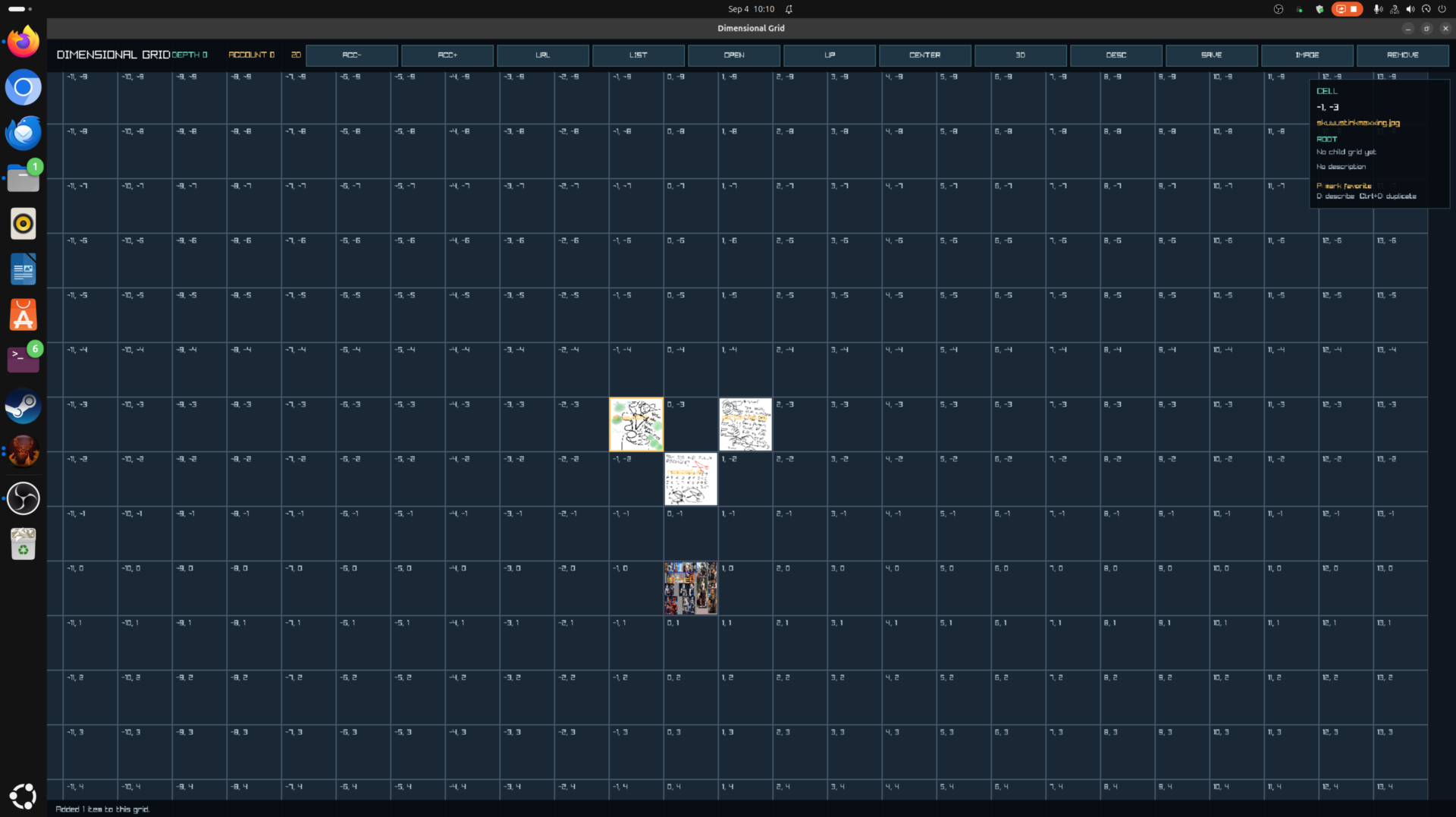Screen dimensions: 1456x817
Task: Open OBS Studio from the dock
Action: pos(24,498)
